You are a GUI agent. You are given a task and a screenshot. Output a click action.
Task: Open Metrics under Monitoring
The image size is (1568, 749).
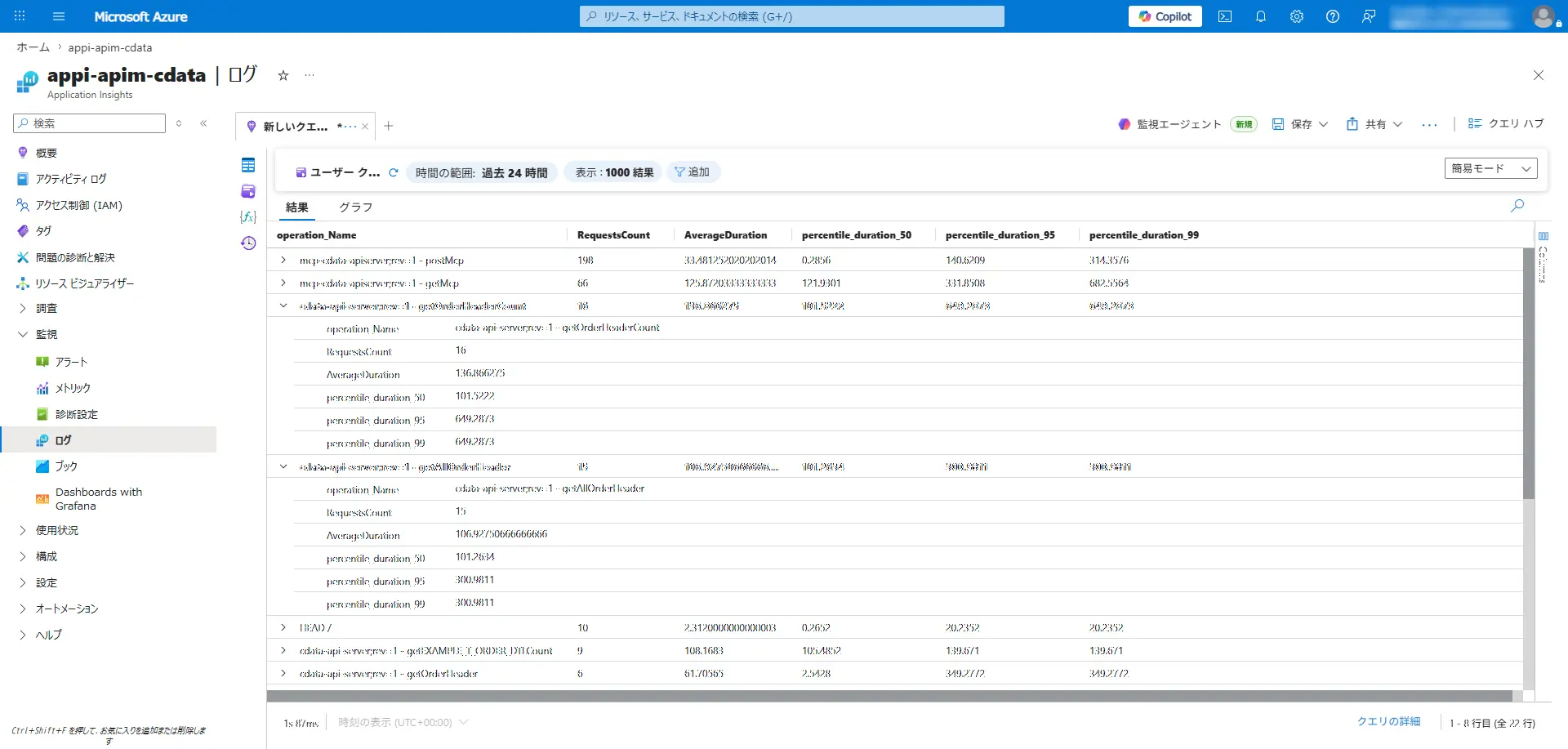[73, 388]
